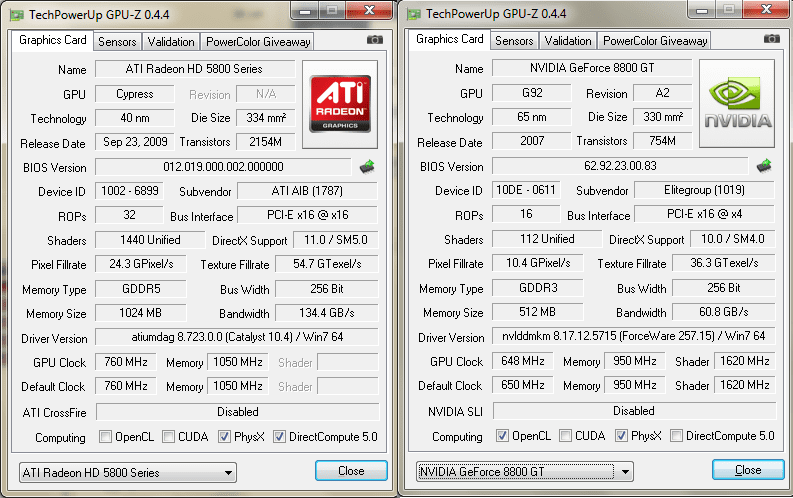Click the NVIDIA GeForce 8800 GT name field
This screenshot has height=498, width=793.
point(592,68)
